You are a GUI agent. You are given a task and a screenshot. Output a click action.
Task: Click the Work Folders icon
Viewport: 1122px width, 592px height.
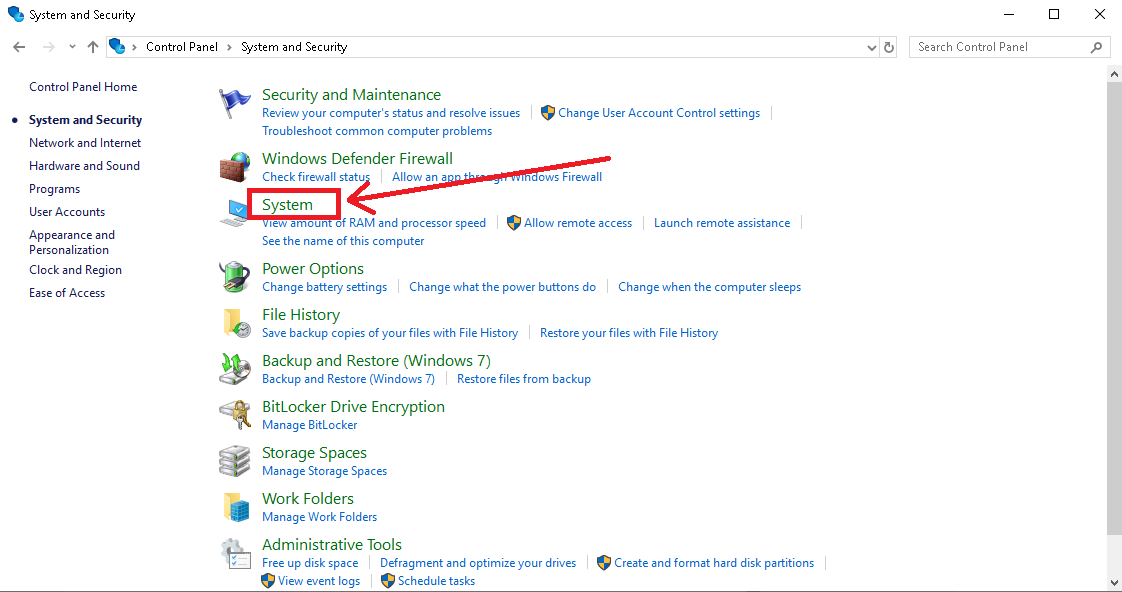(236, 507)
